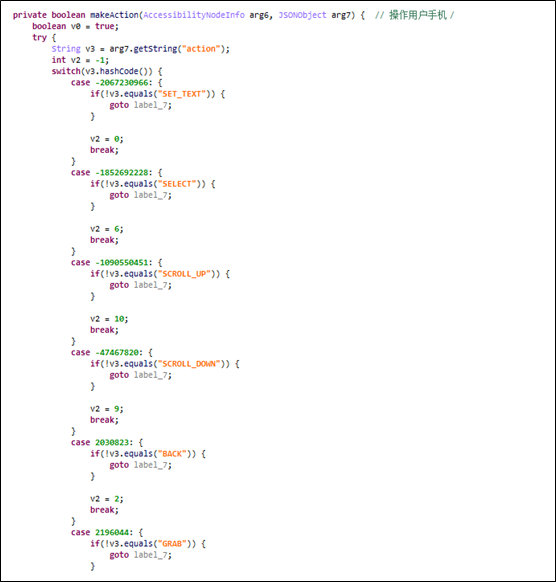Image resolution: width=556 pixels, height=582 pixels.
Task: Click goto label_7 under SET_TEXT check
Action: (140, 105)
